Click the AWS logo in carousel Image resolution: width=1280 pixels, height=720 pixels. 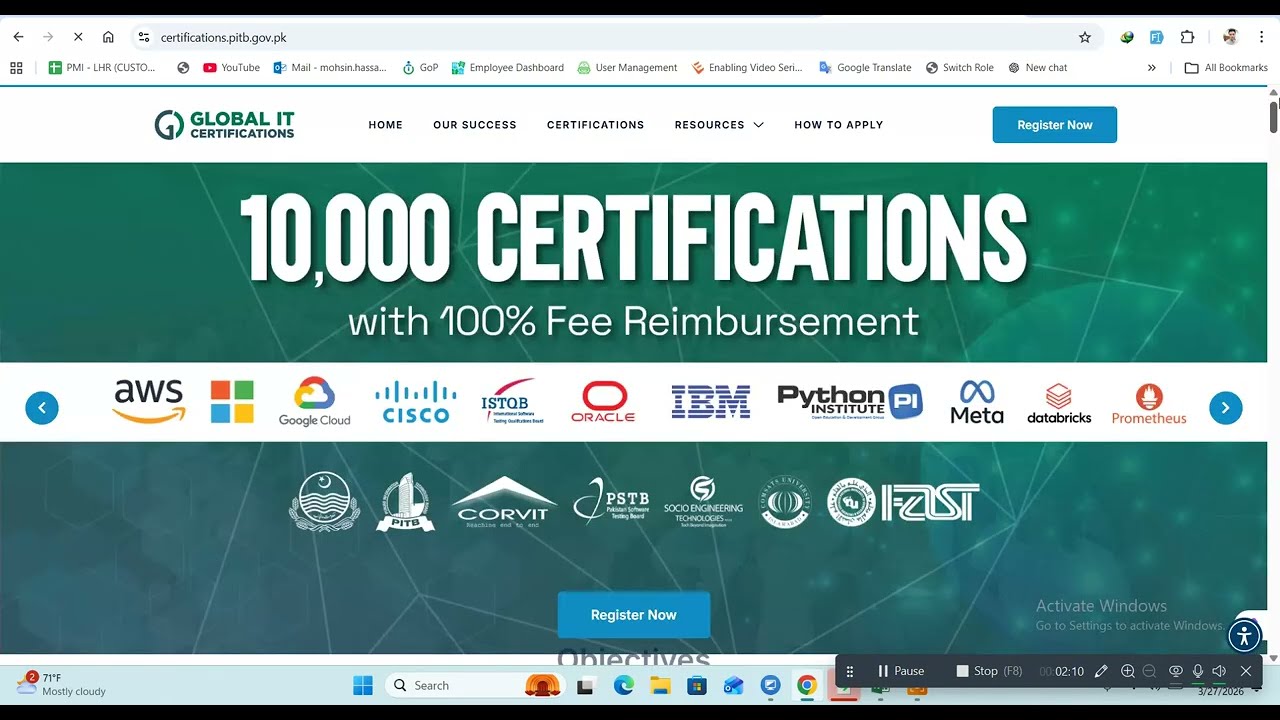[149, 402]
